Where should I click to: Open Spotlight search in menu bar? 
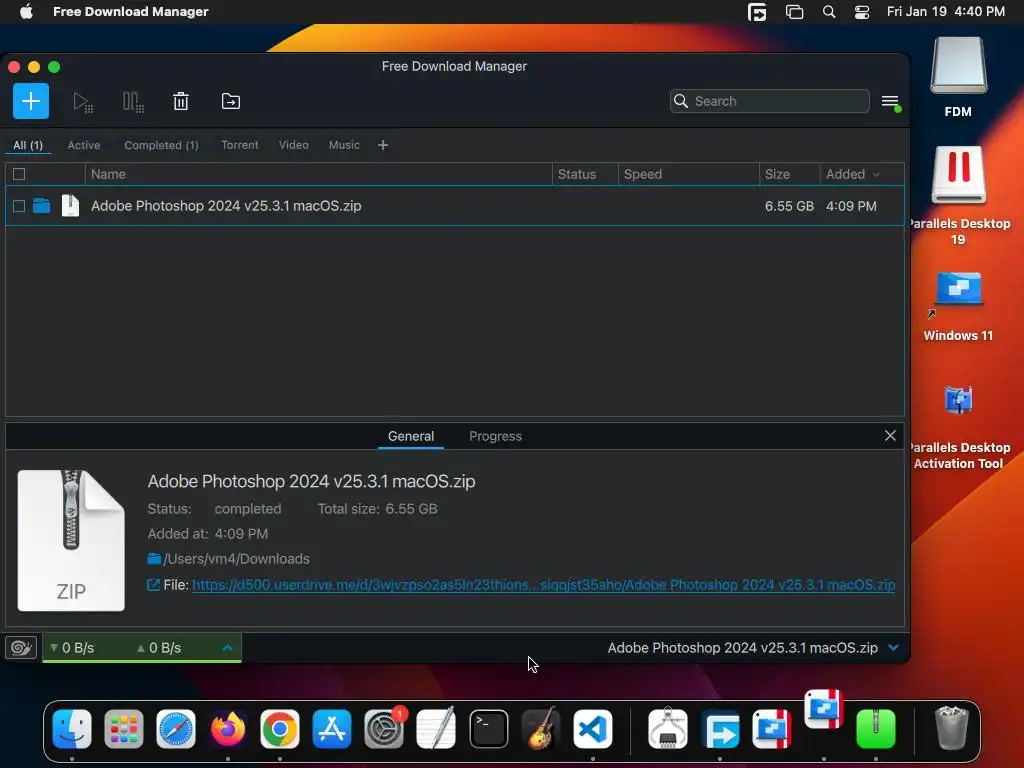click(x=829, y=12)
